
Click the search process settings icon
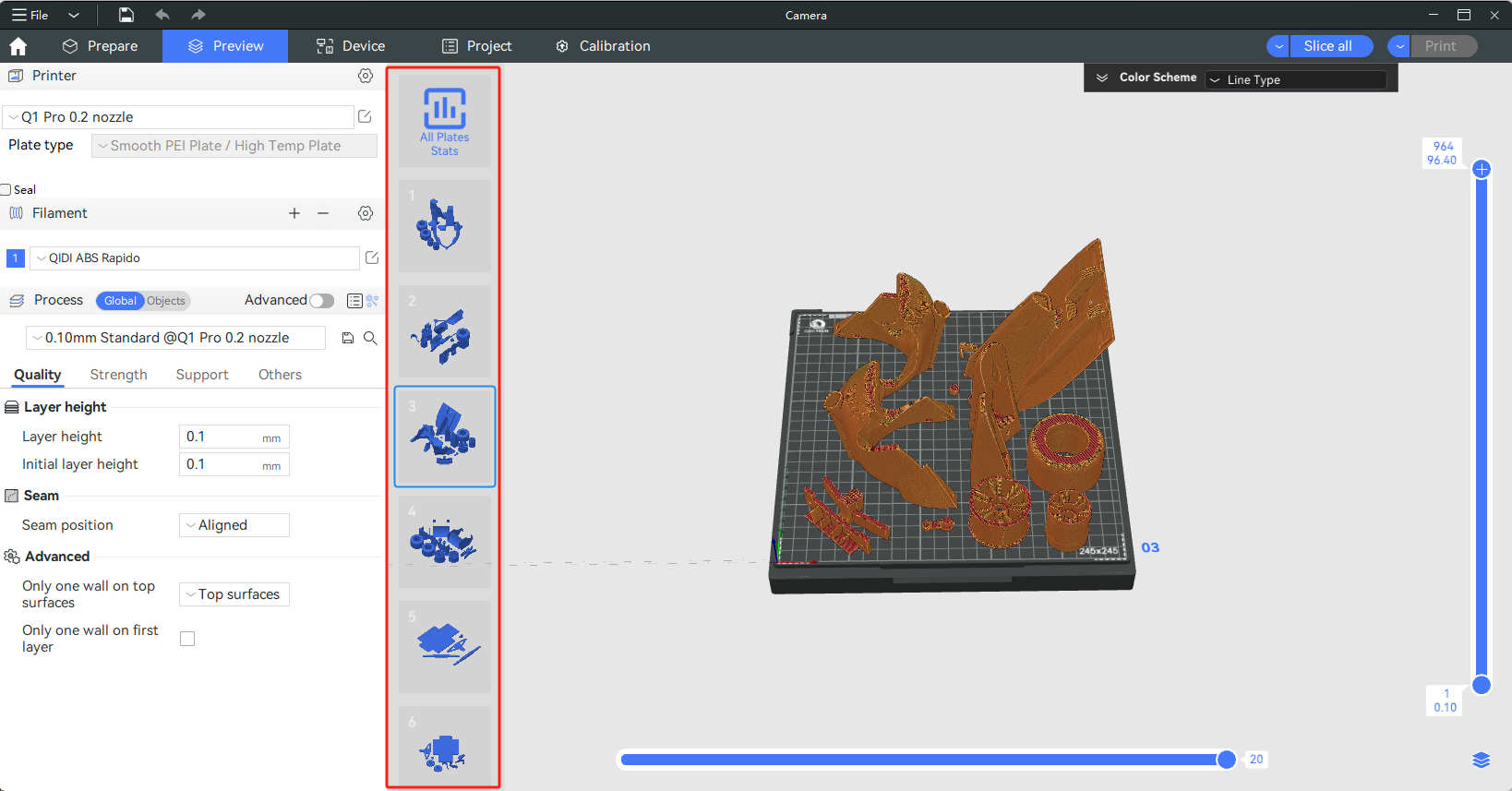(370, 338)
